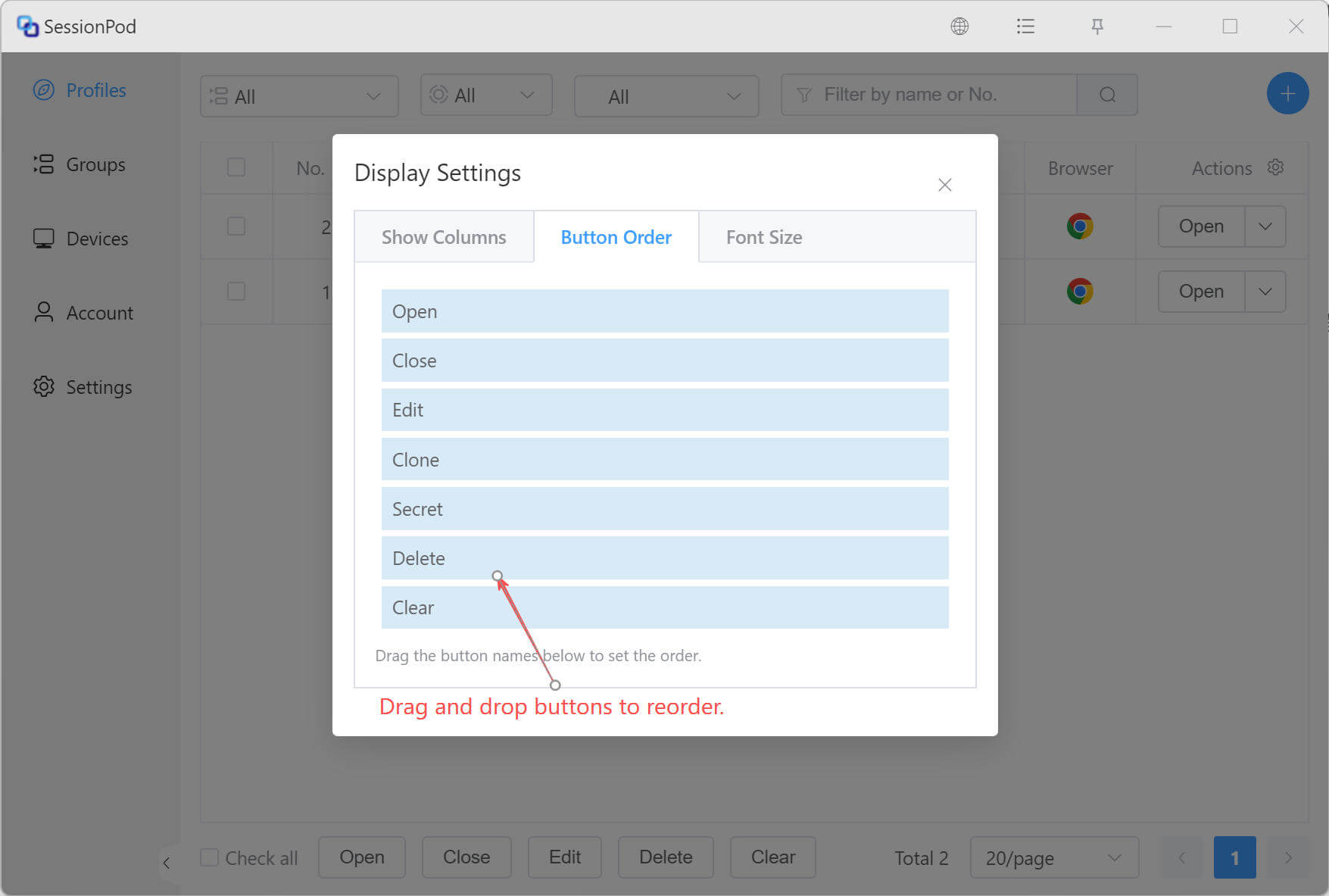Collapse the sidebar with the left chevron

[167, 863]
